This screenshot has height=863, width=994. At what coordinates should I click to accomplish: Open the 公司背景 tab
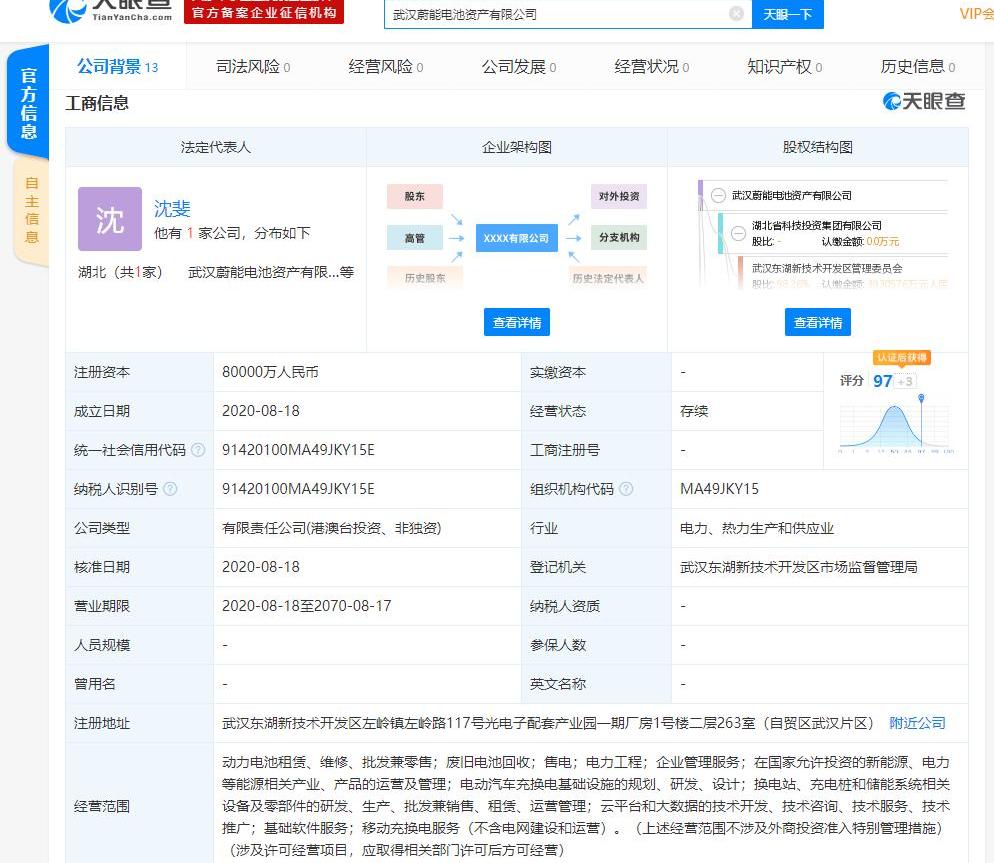(x=110, y=67)
